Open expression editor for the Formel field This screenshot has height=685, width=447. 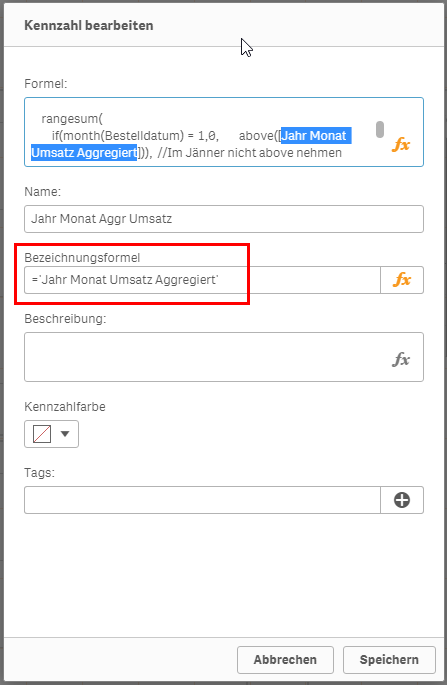[x=401, y=144]
